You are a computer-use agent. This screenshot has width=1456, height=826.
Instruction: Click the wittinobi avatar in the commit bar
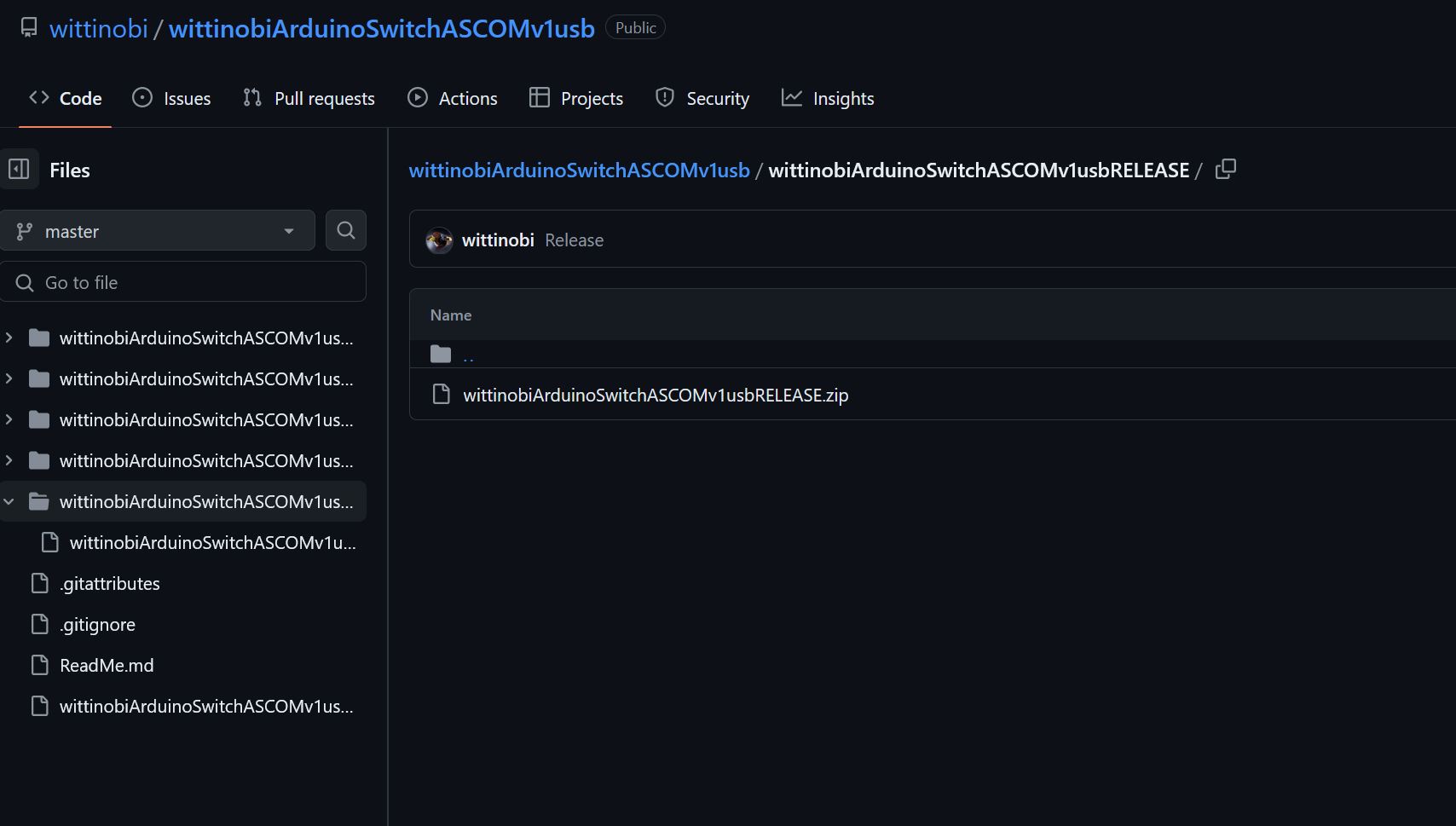[439, 240]
